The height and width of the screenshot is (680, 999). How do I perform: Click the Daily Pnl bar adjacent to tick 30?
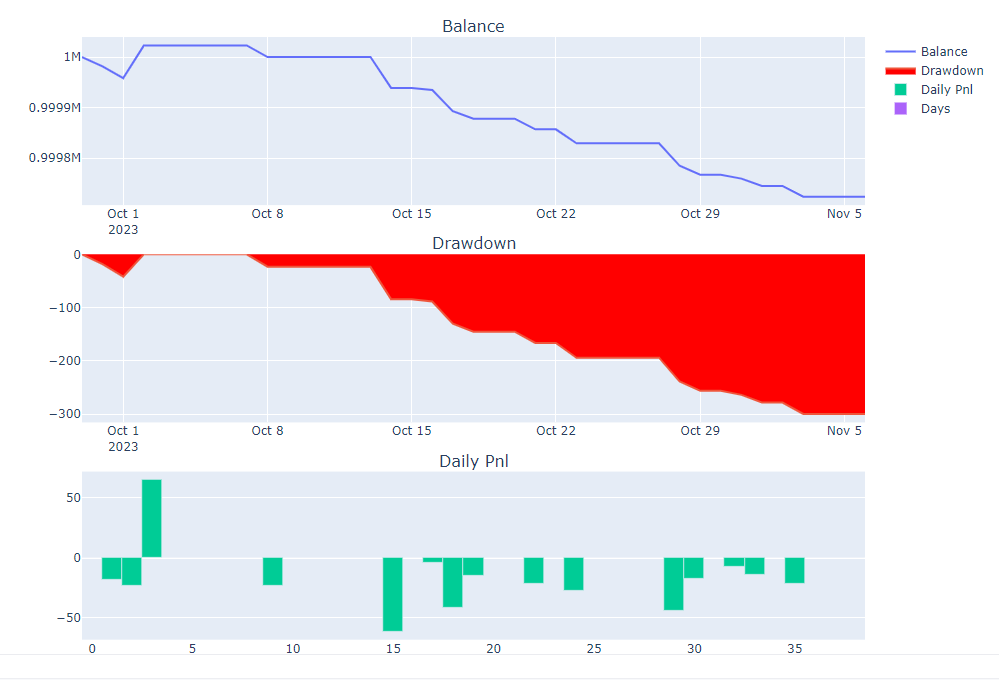[694, 568]
